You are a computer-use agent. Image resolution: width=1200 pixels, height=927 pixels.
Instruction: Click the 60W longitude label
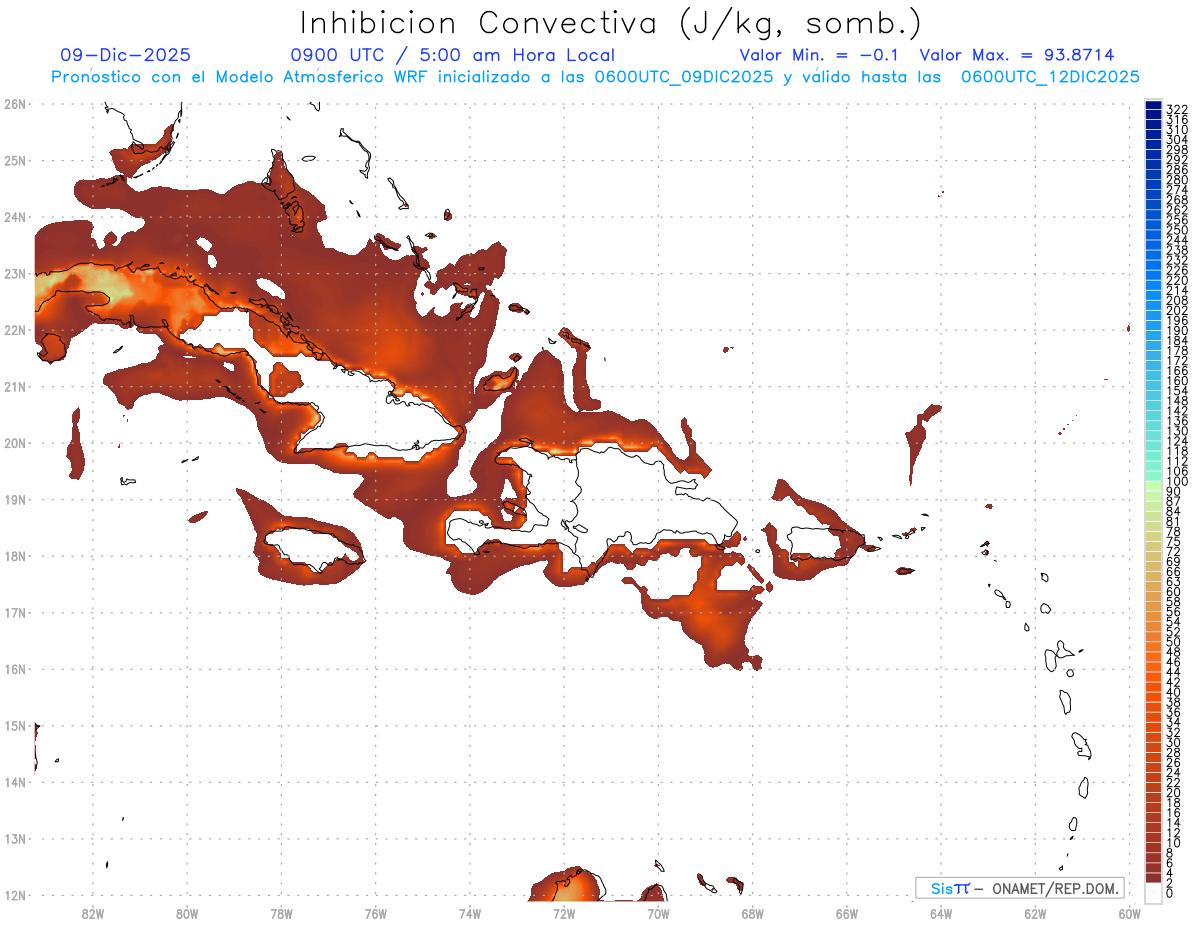(x=1130, y=913)
